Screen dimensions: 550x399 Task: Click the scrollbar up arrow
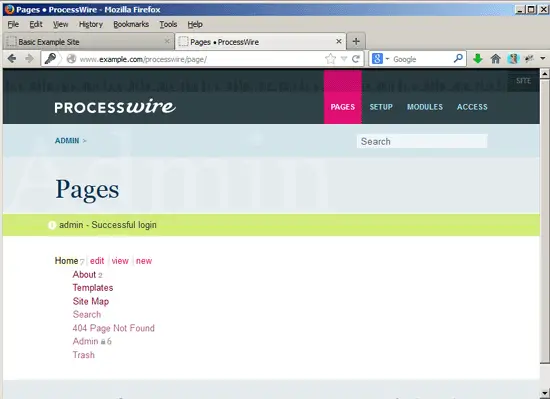pos(544,74)
